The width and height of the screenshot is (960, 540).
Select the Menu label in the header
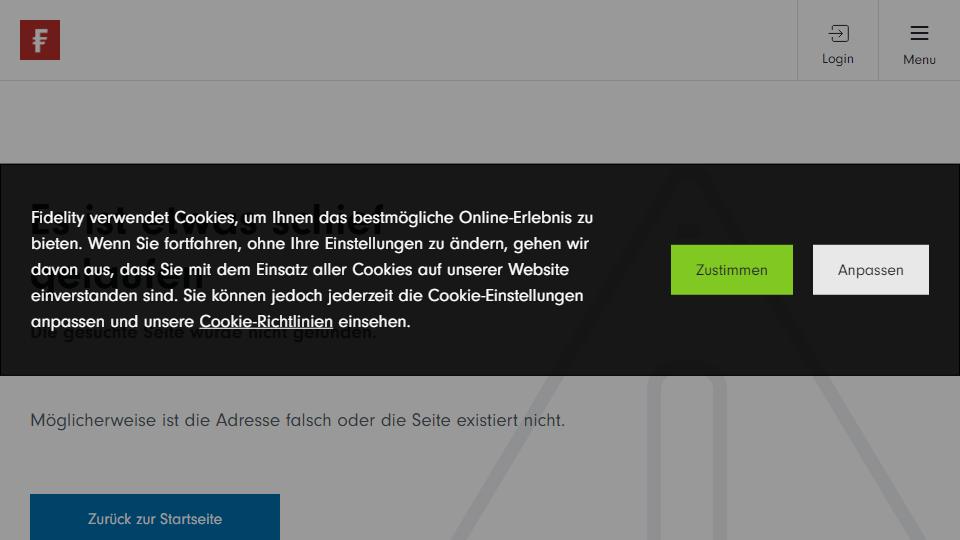click(919, 60)
